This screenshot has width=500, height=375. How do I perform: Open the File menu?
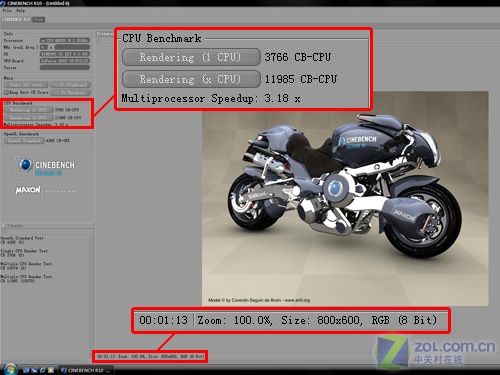7,10
